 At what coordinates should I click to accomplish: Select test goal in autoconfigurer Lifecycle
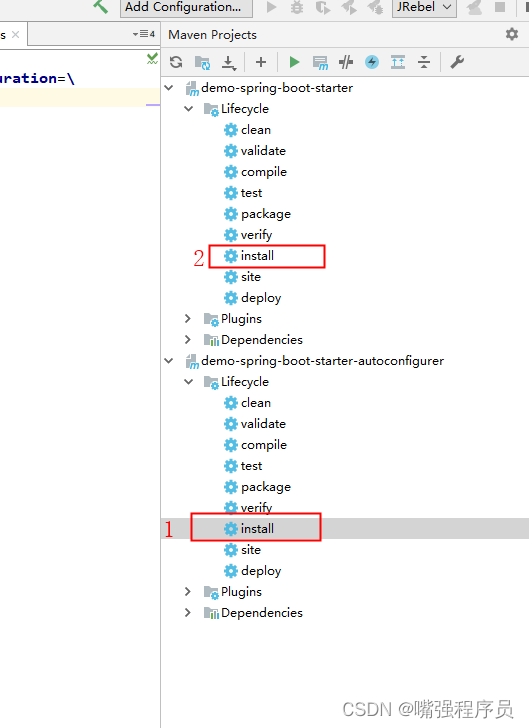(345, 466)
